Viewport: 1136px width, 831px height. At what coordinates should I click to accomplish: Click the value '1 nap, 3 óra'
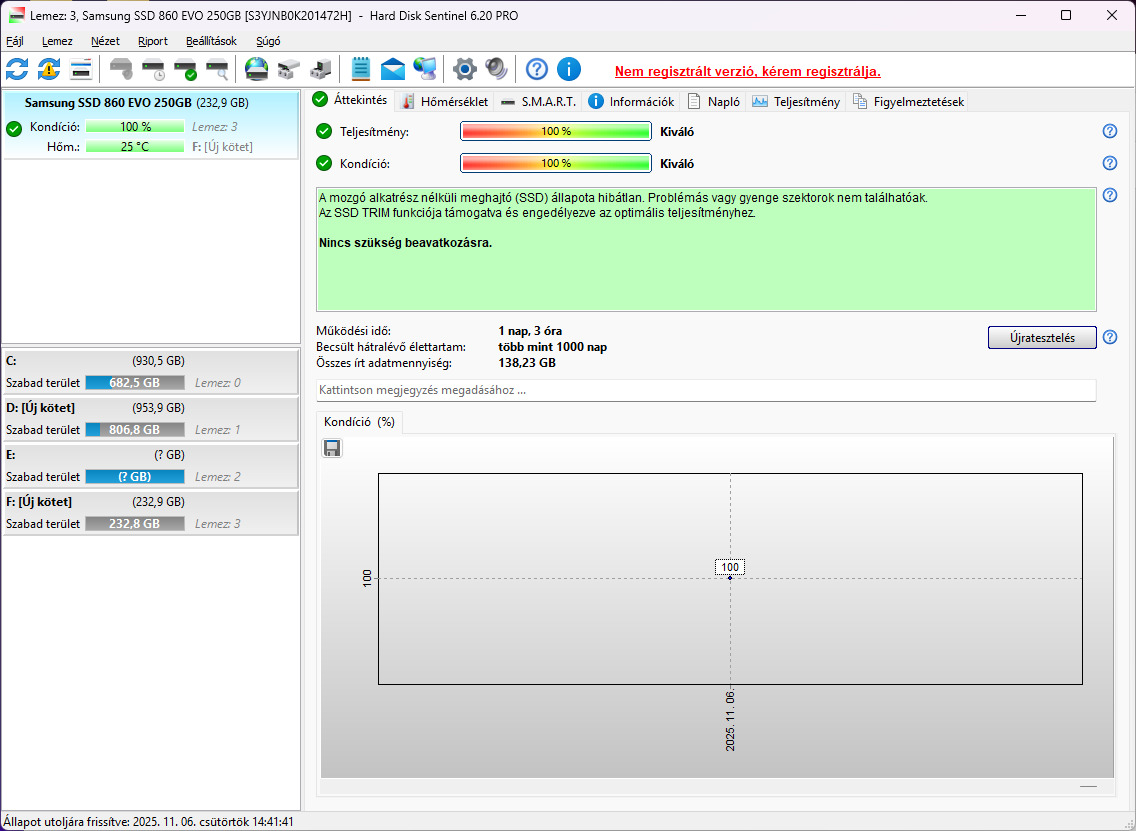(x=530, y=331)
